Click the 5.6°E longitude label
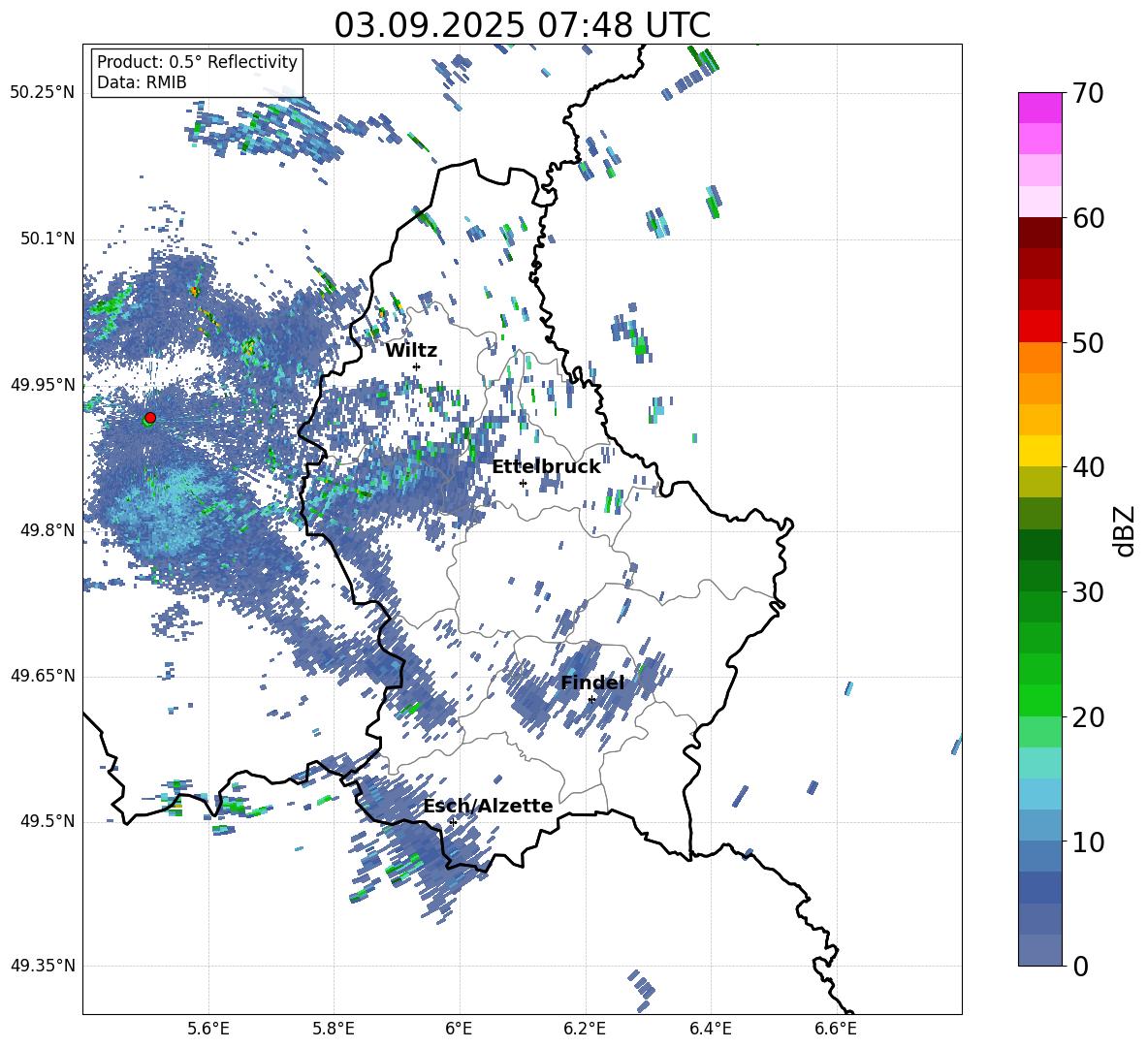Viewport: 1148px width, 1048px height. pyautogui.click(x=208, y=1029)
